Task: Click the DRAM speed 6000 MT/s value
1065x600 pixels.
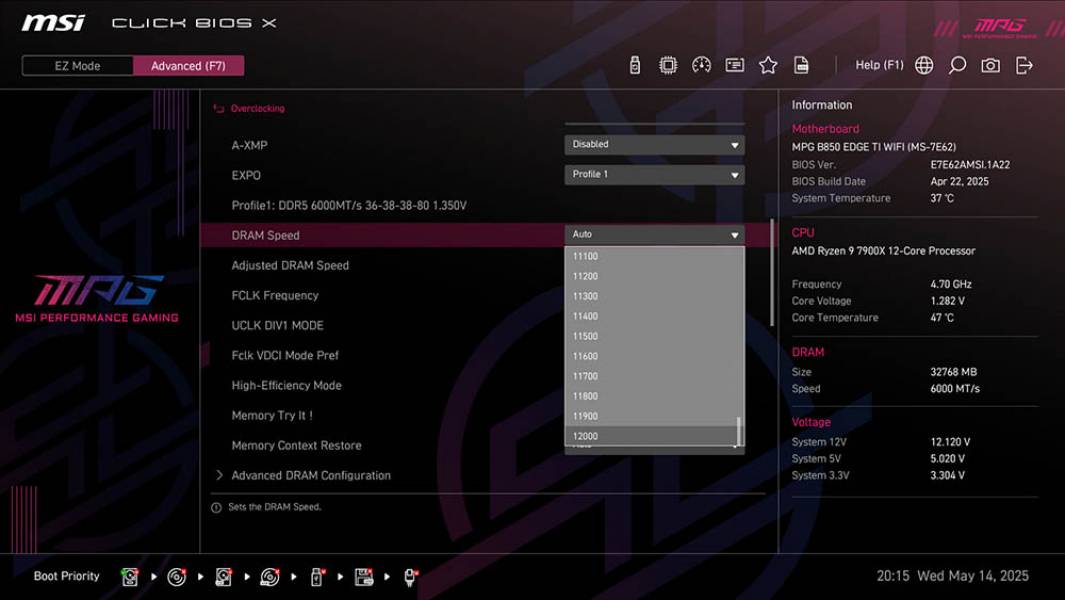Action: [x=955, y=389]
